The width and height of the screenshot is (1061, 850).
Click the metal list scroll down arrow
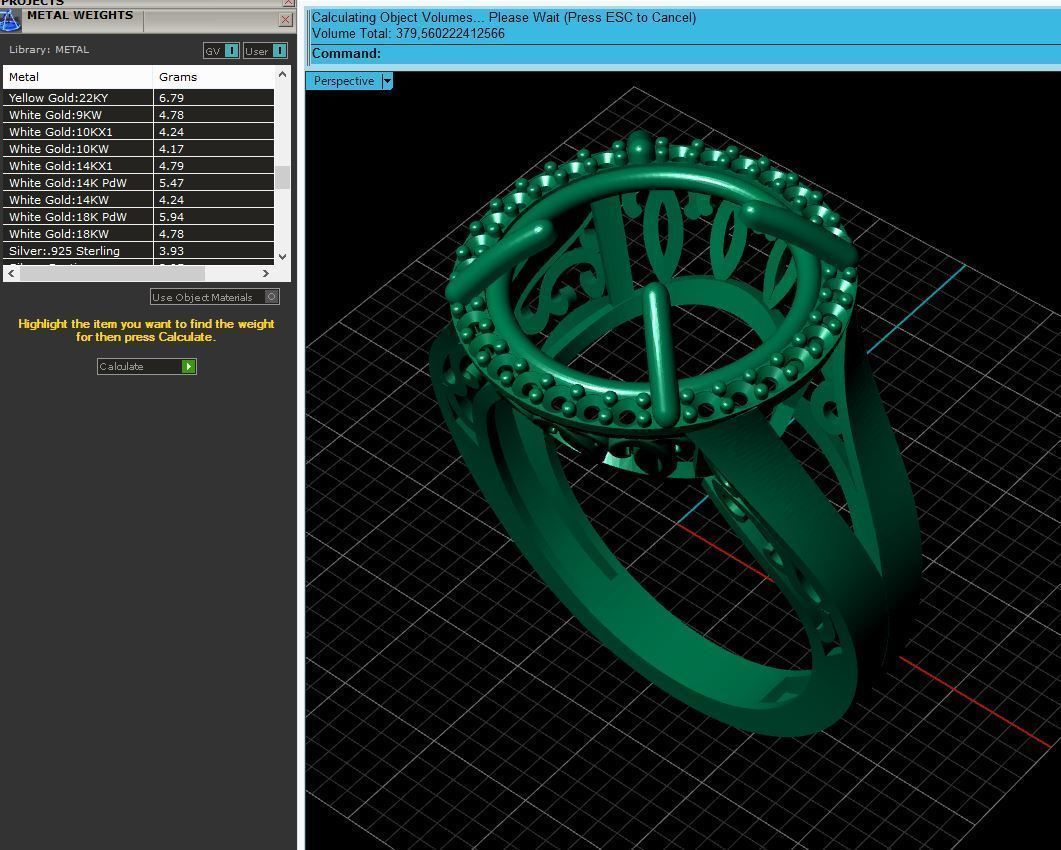pos(283,256)
